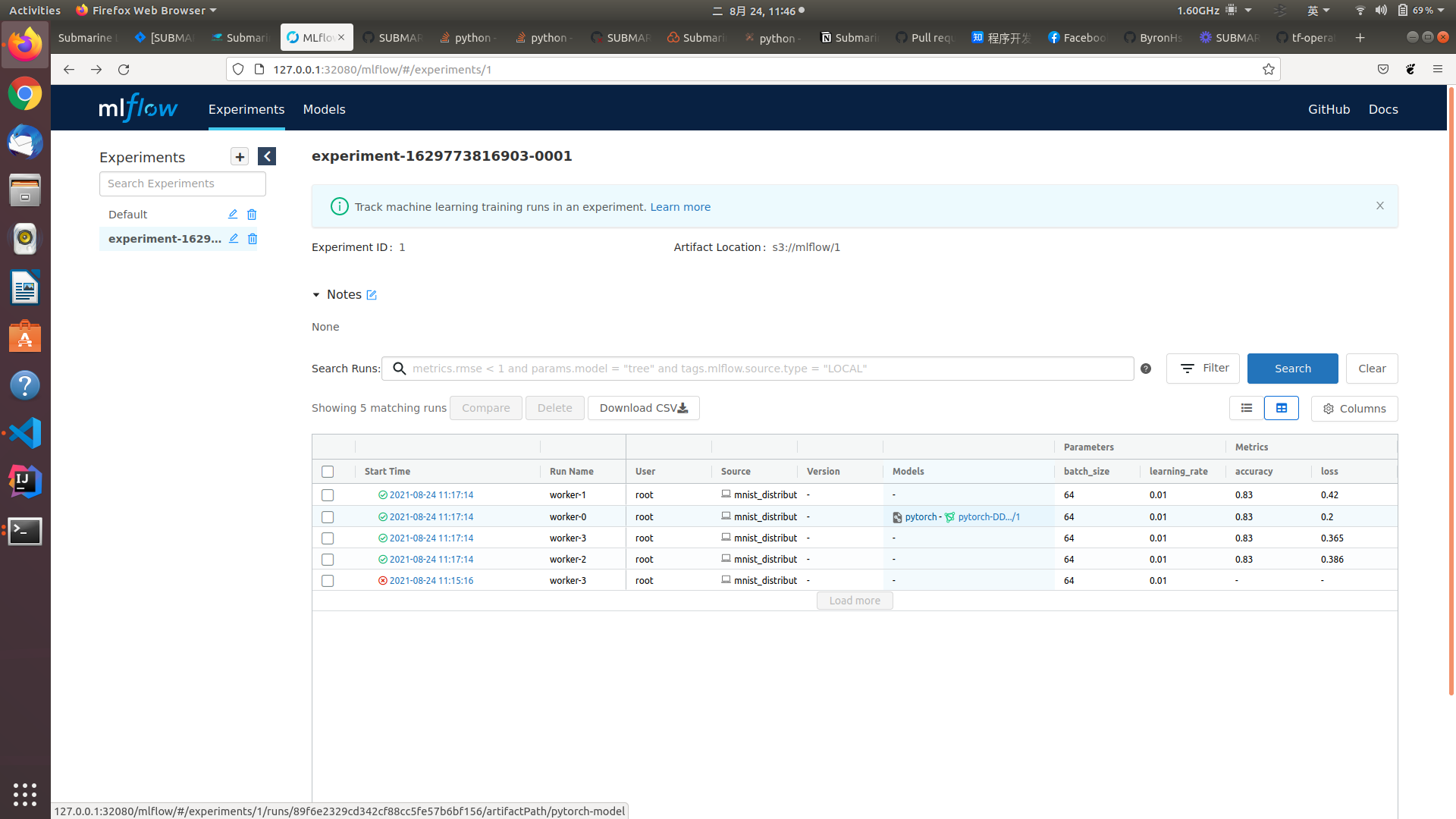This screenshot has height=819, width=1456.
Task: Open the Columns selection dropdown
Action: (1354, 409)
